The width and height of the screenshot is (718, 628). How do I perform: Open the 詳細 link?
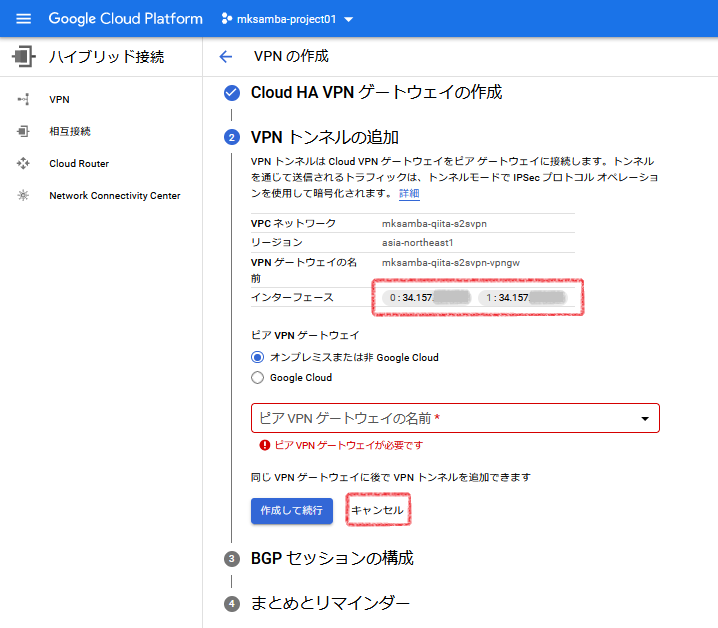(x=409, y=193)
